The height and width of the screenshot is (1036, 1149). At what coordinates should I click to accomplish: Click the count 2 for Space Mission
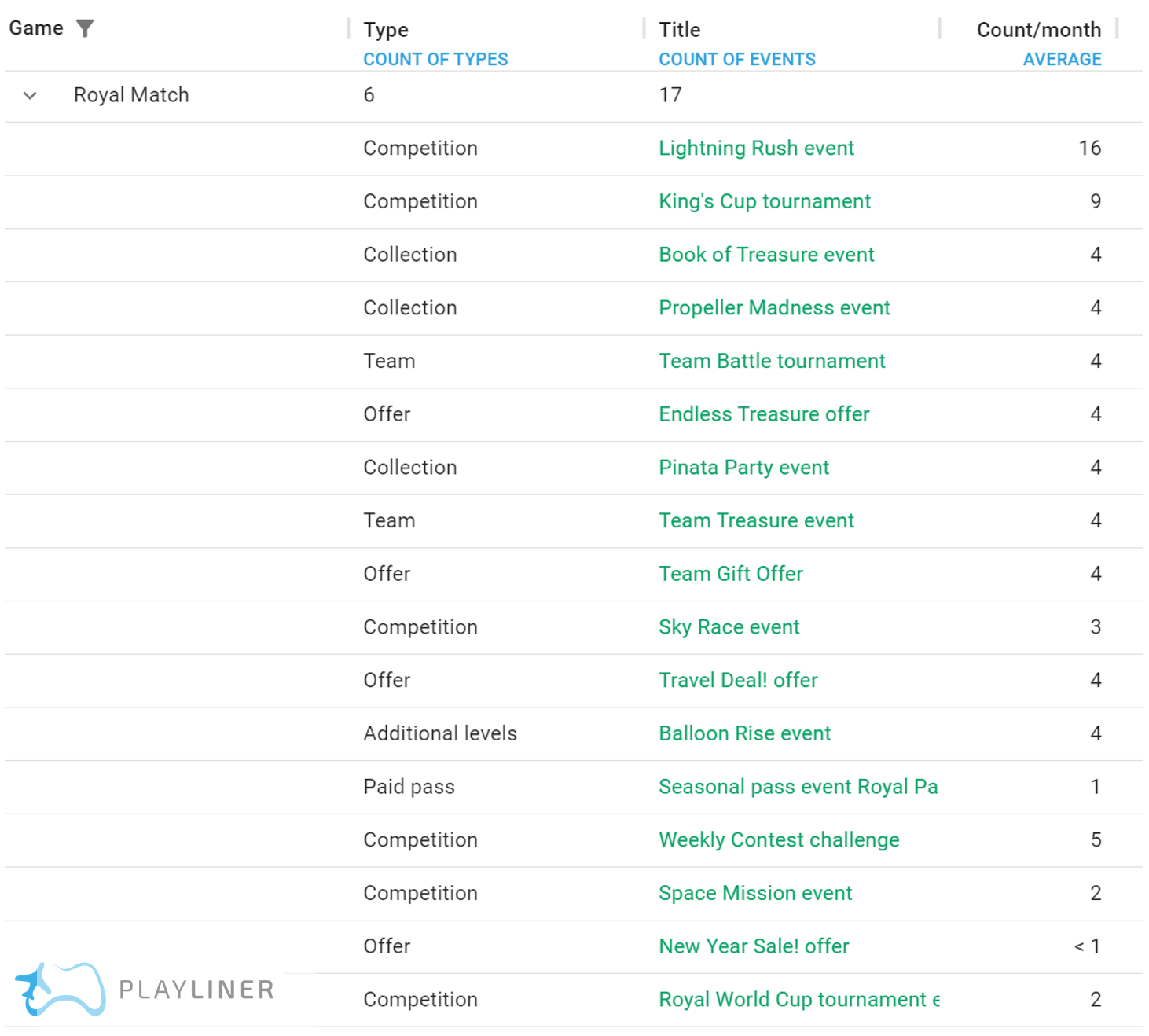click(1096, 894)
